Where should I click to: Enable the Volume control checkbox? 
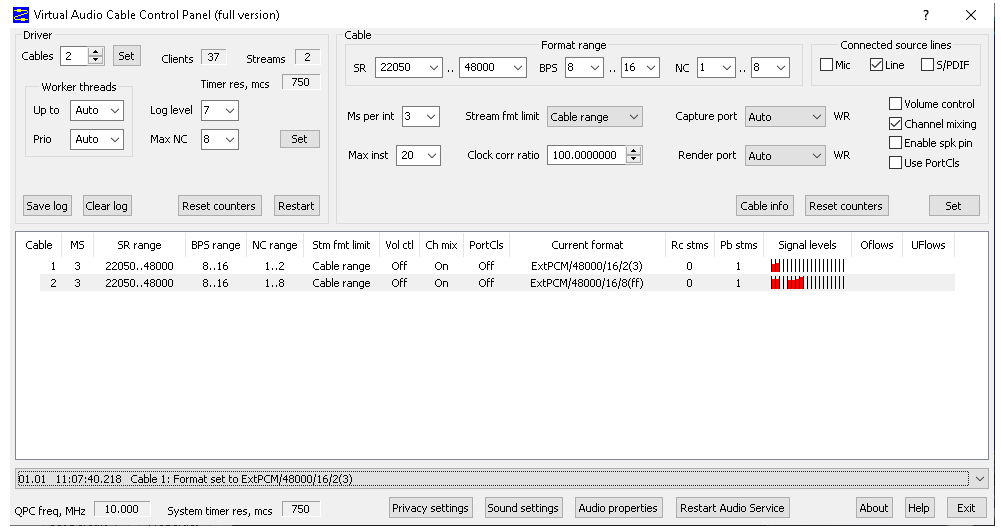point(896,103)
